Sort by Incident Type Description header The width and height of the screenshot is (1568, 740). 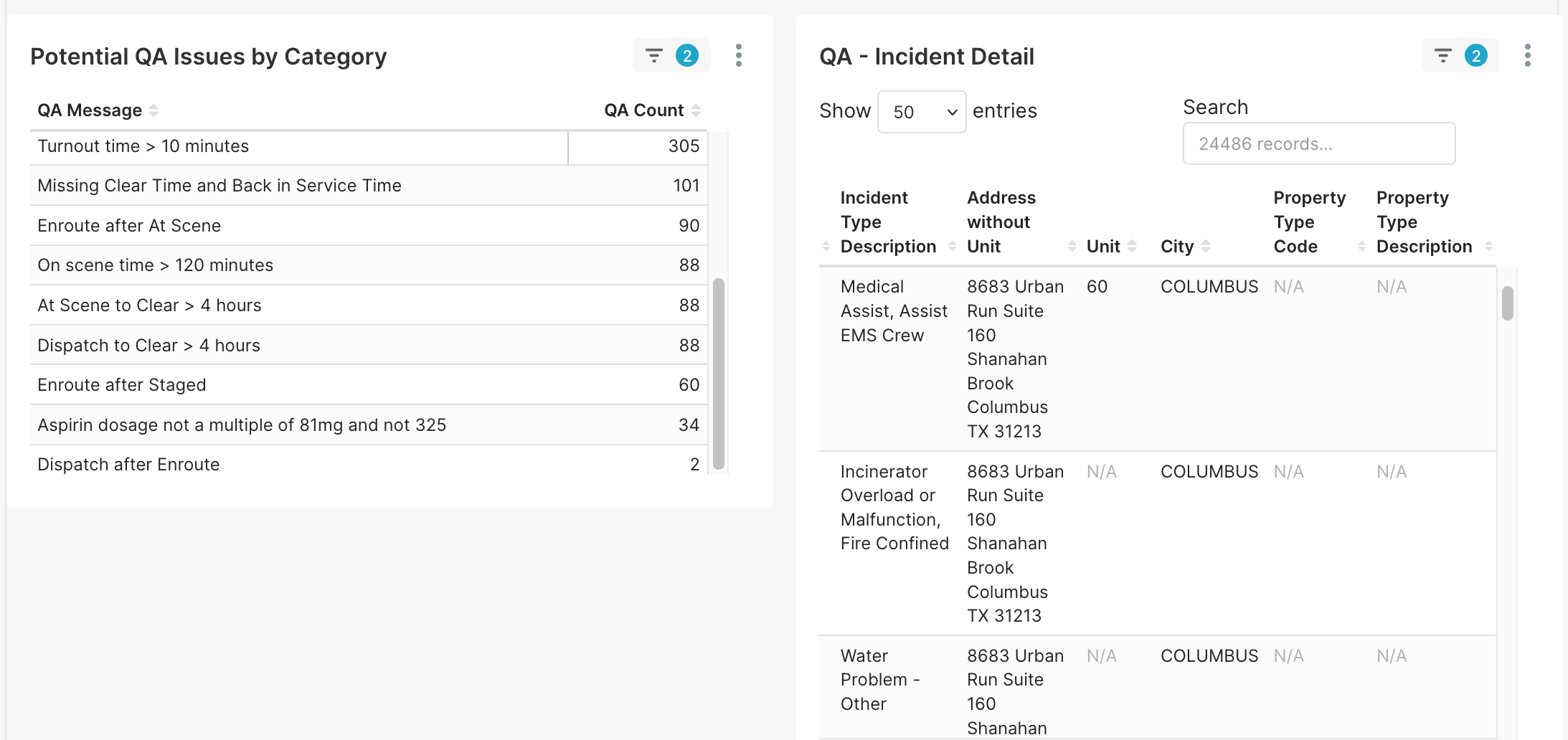888,222
